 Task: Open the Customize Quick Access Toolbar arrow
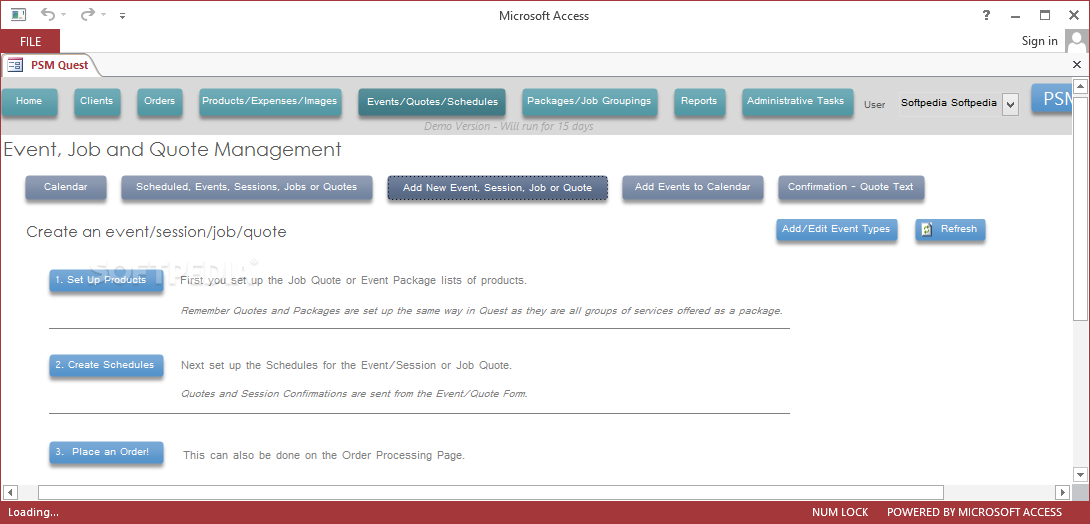(122, 15)
